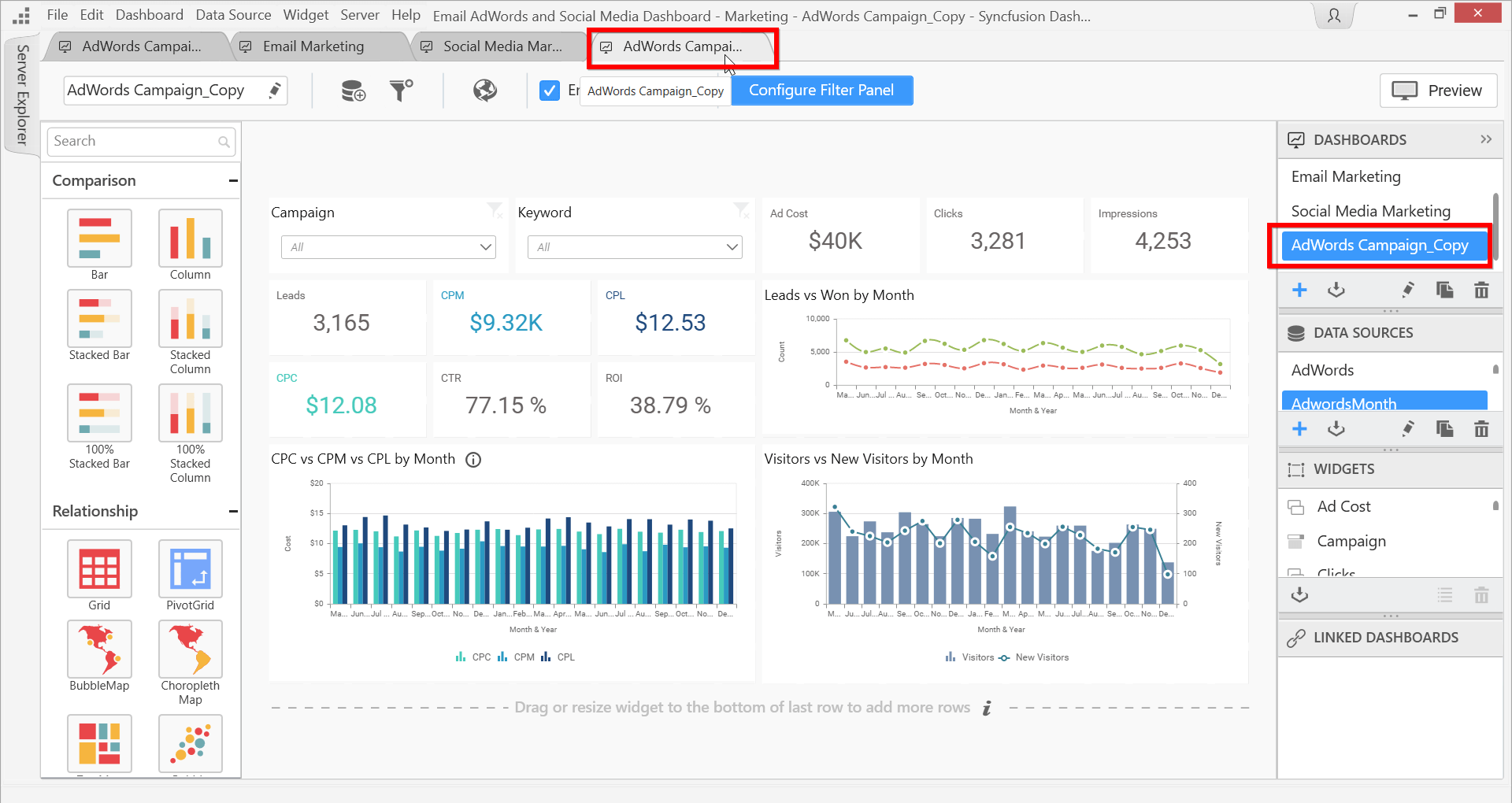Click the filter funnel settings icon
This screenshot has width=1512, height=803.
pyautogui.click(x=401, y=91)
